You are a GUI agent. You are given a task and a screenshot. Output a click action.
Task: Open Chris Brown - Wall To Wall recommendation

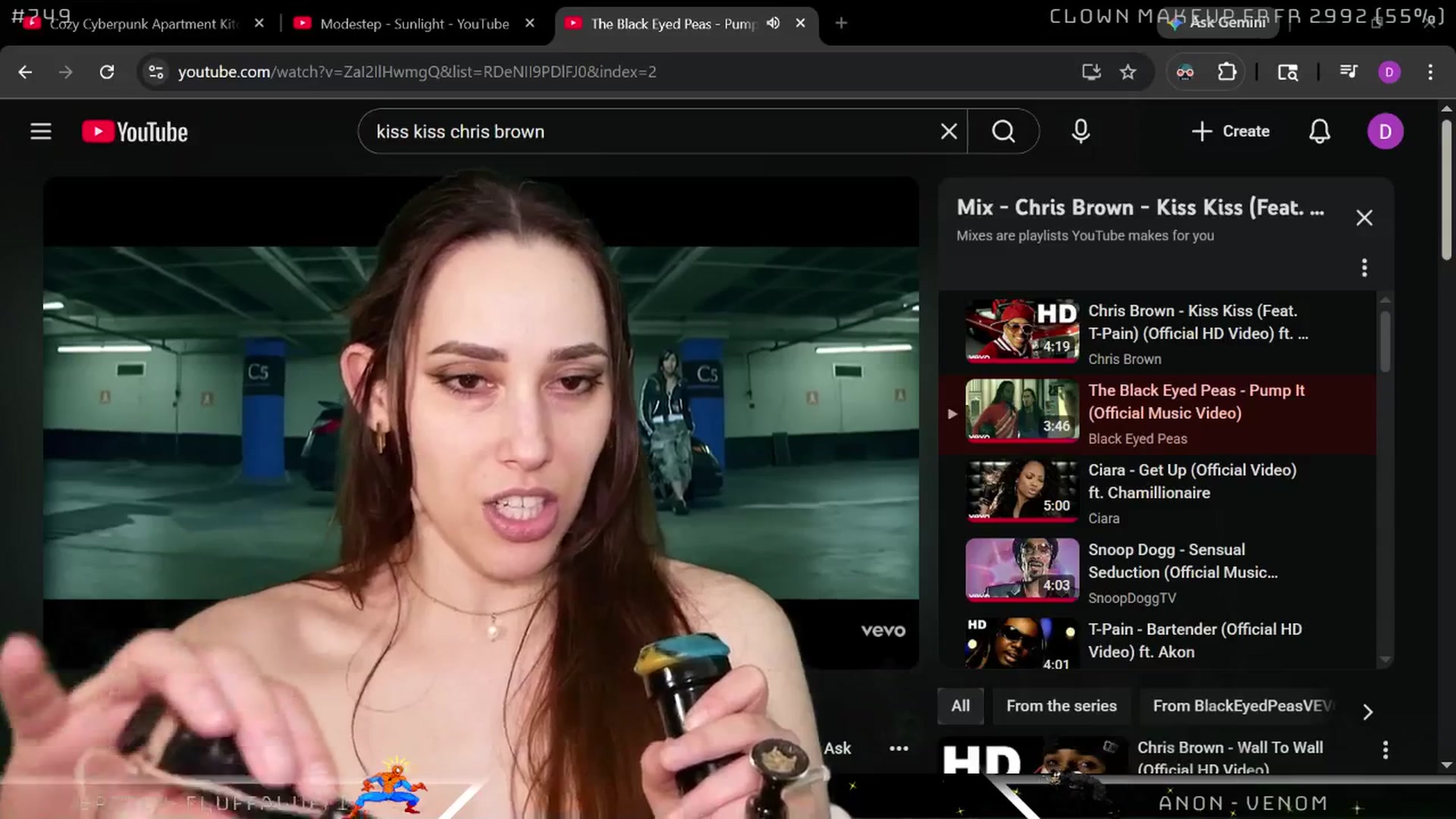coord(1230,757)
